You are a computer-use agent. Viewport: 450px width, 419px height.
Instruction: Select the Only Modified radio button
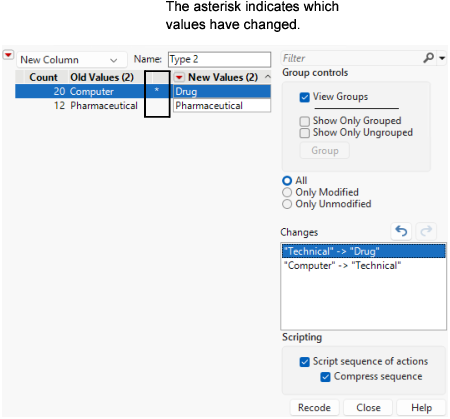point(287,192)
